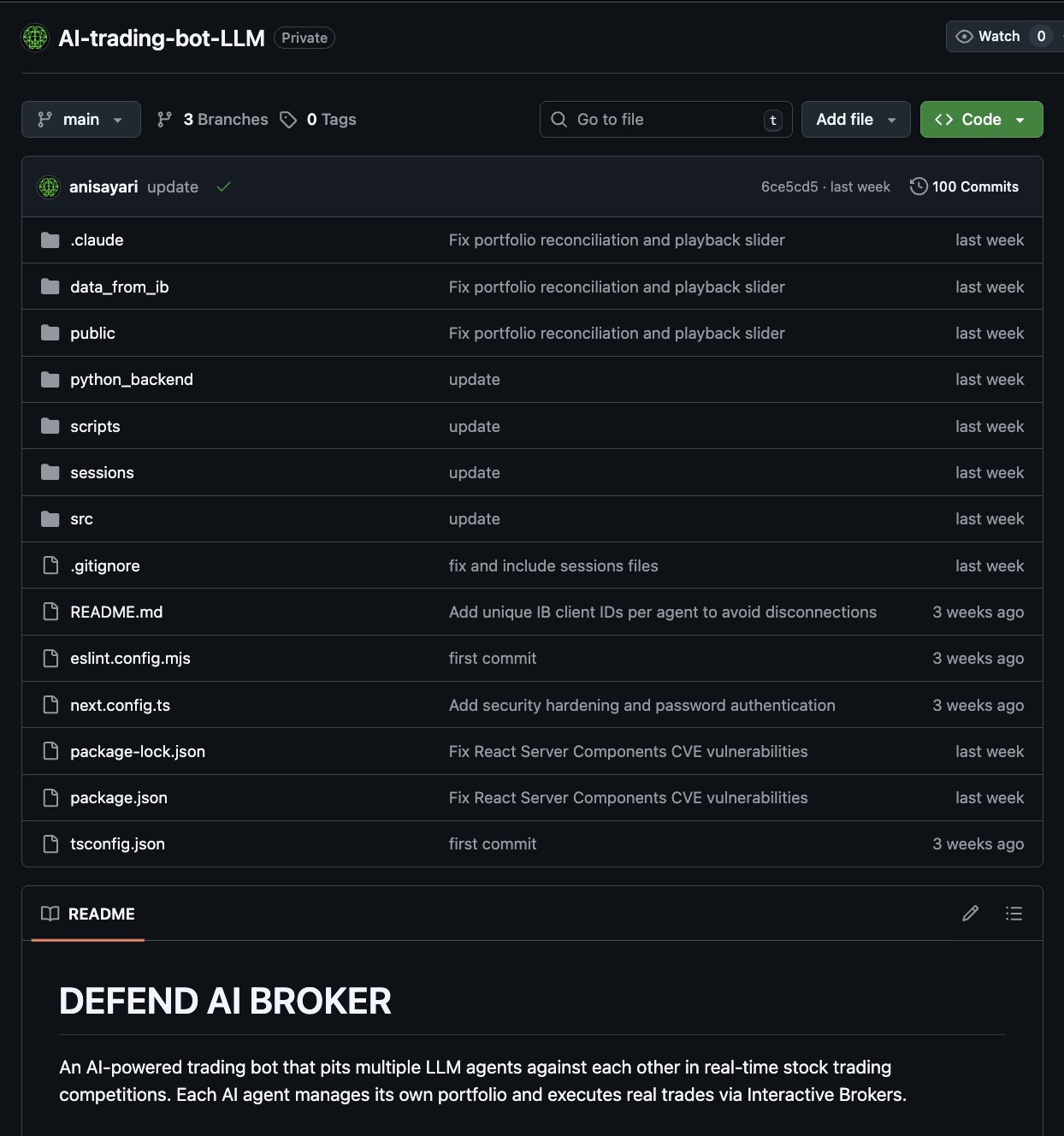Open the latest 'update' commit message link
The image size is (1064, 1136).
(x=173, y=186)
